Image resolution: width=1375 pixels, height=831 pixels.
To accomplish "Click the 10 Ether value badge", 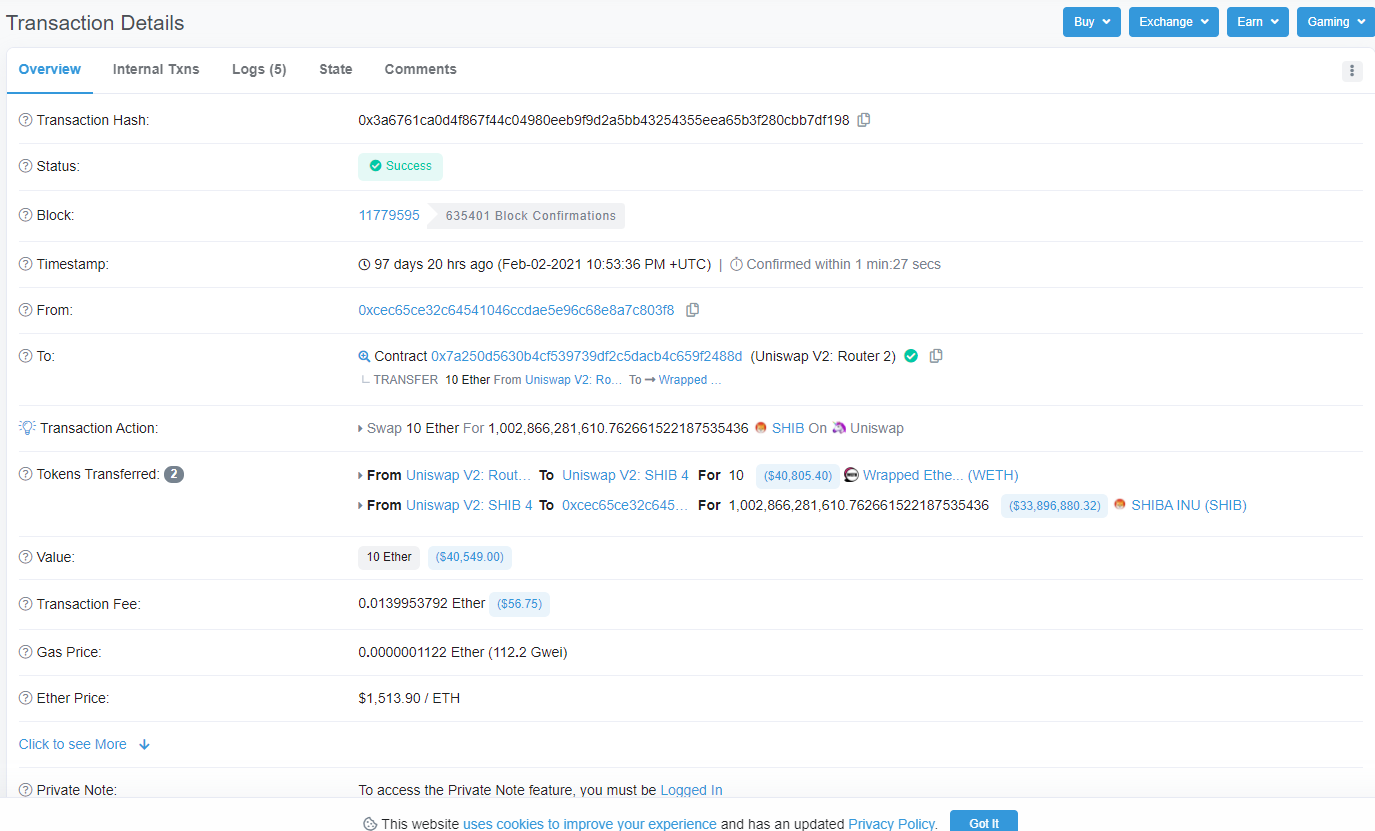I will [389, 557].
